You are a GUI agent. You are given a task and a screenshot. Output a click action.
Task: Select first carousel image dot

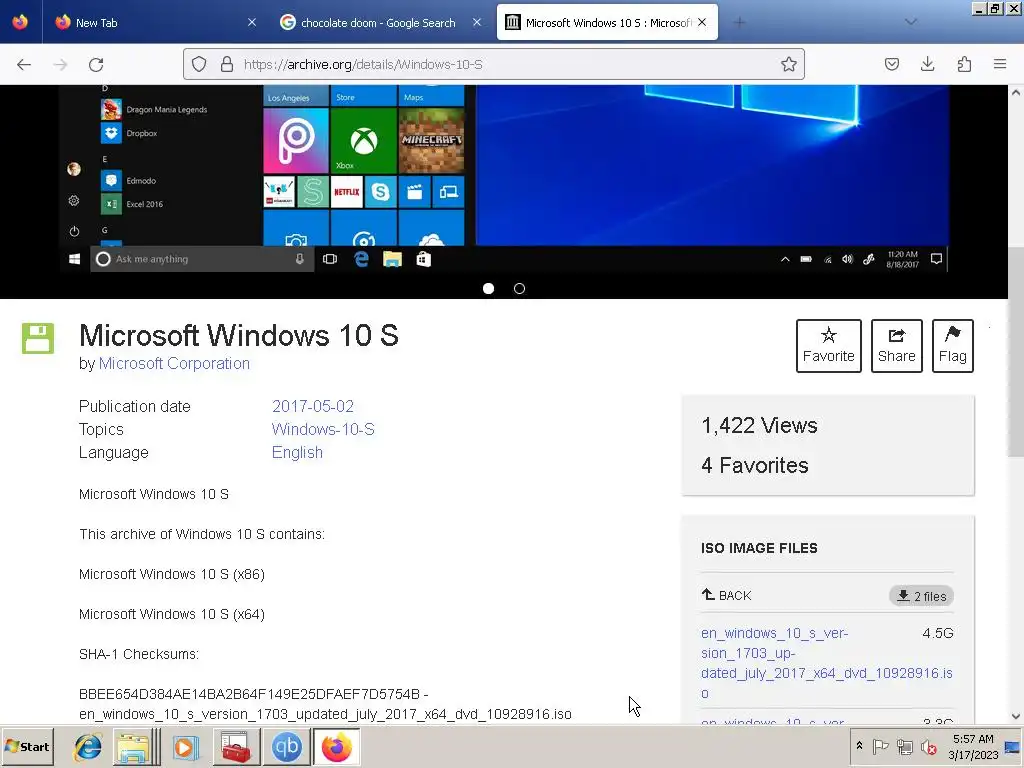point(488,289)
